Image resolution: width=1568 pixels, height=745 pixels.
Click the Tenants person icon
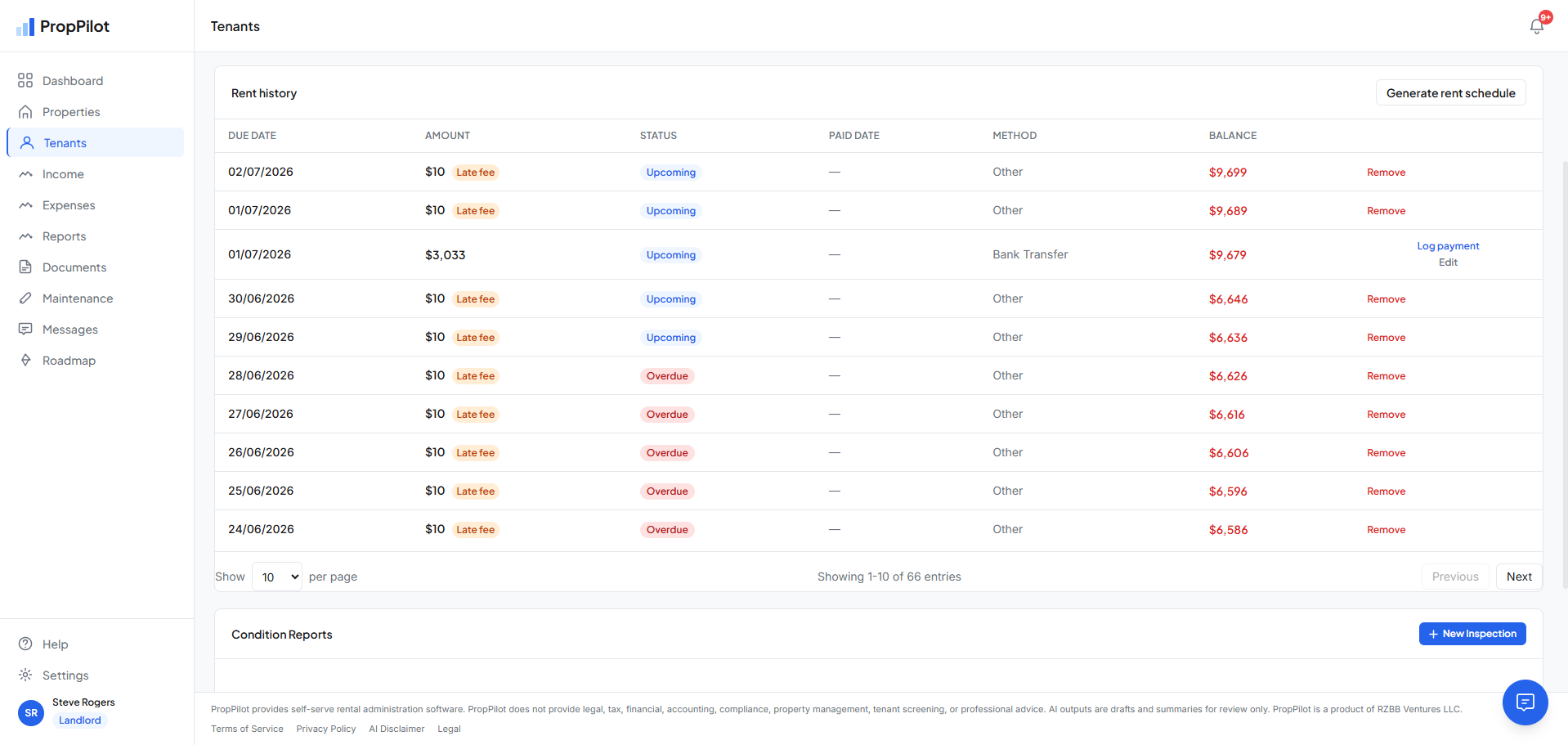pyautogui.click(x=27, y=142)
